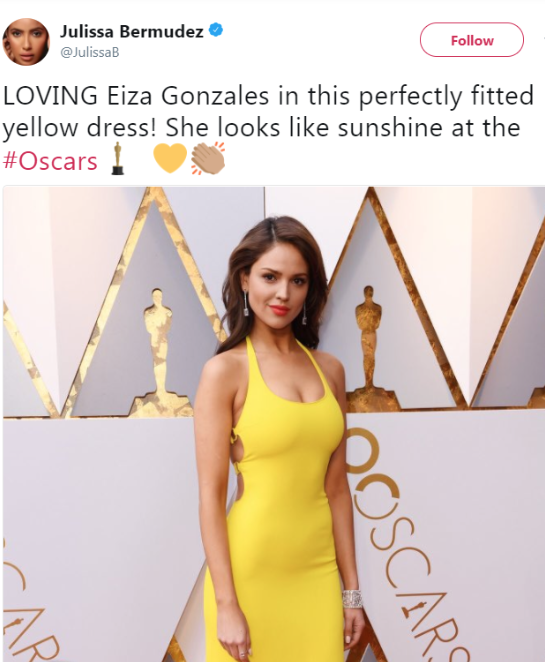Follow Julissa Bermudez

coord(472,40)
